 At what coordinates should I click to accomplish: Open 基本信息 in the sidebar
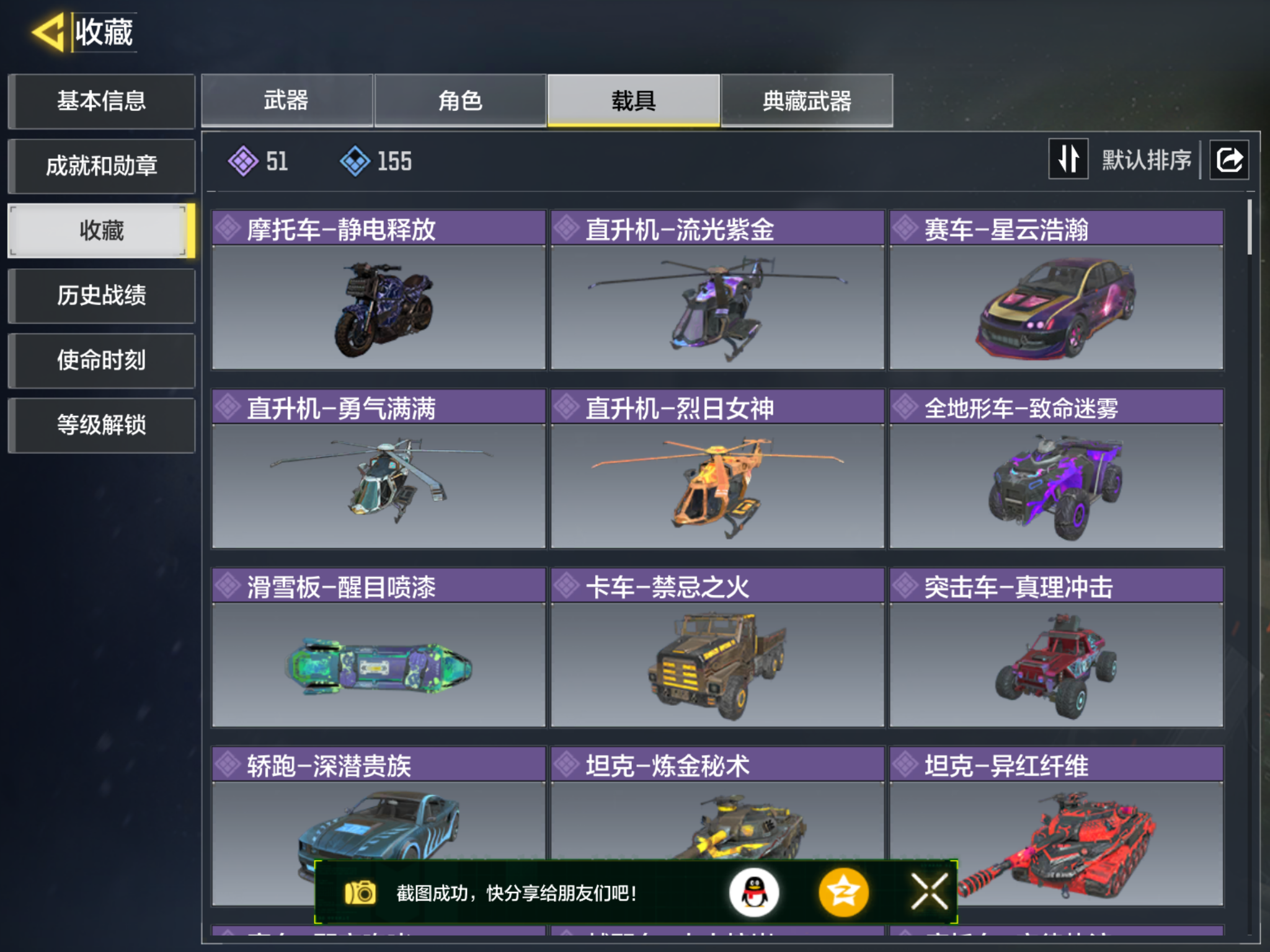coord(102,101)
